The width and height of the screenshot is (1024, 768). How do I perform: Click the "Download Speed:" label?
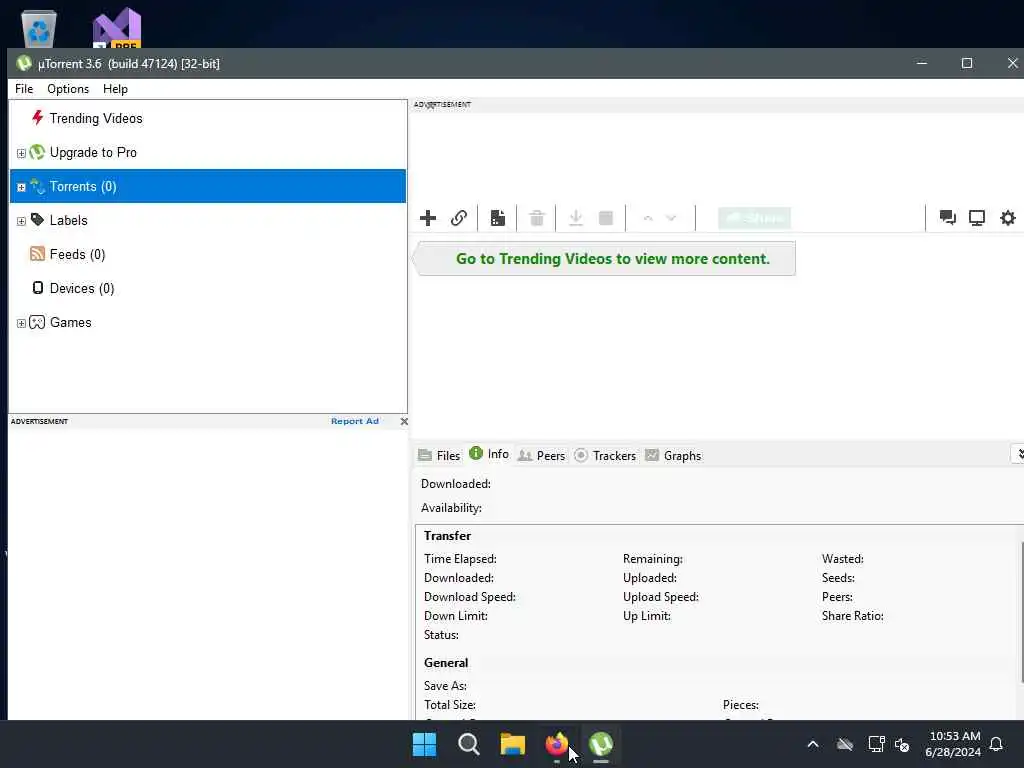pos(470,597)
